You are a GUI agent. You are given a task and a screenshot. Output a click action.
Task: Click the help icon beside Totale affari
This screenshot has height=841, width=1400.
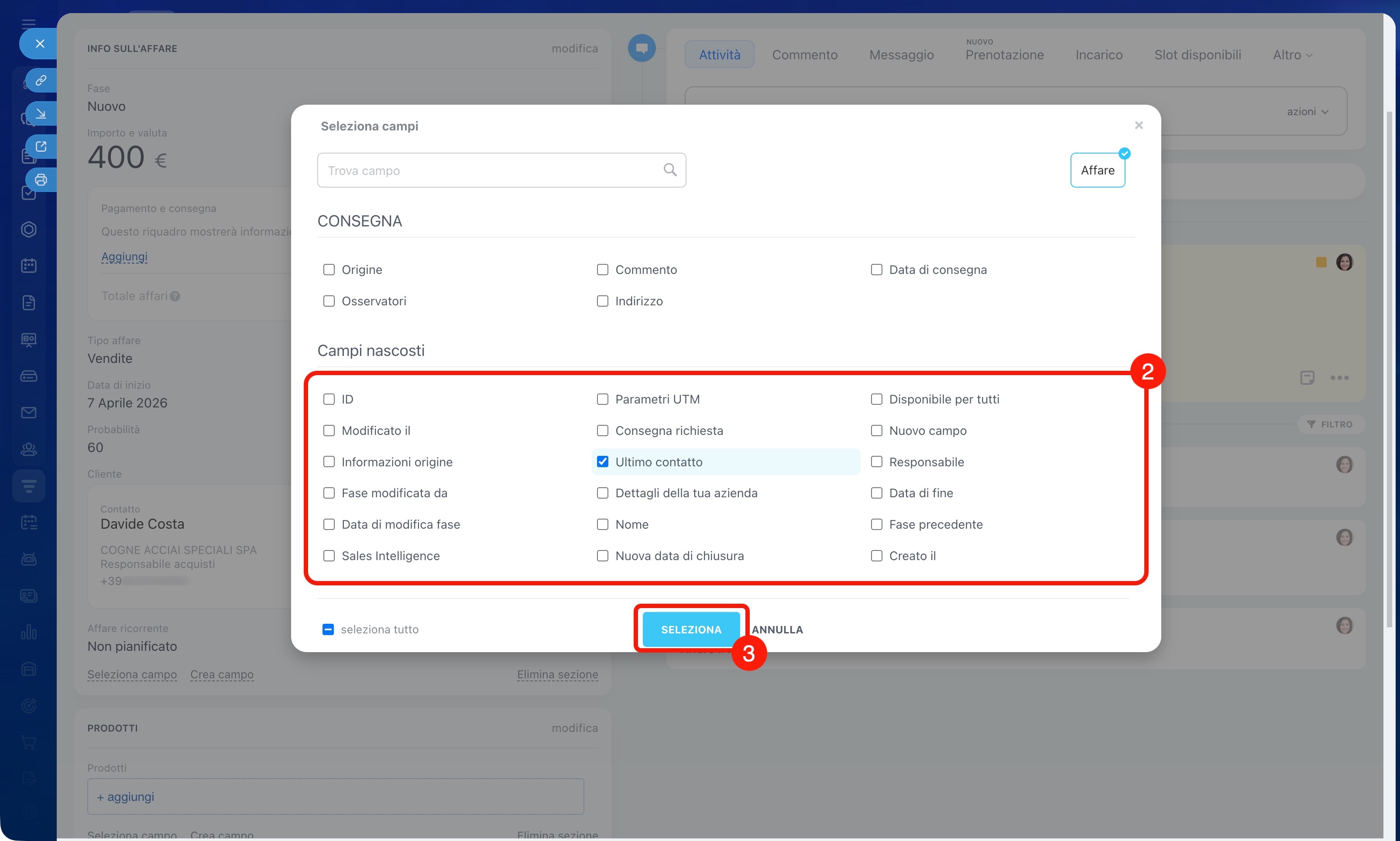175,296
